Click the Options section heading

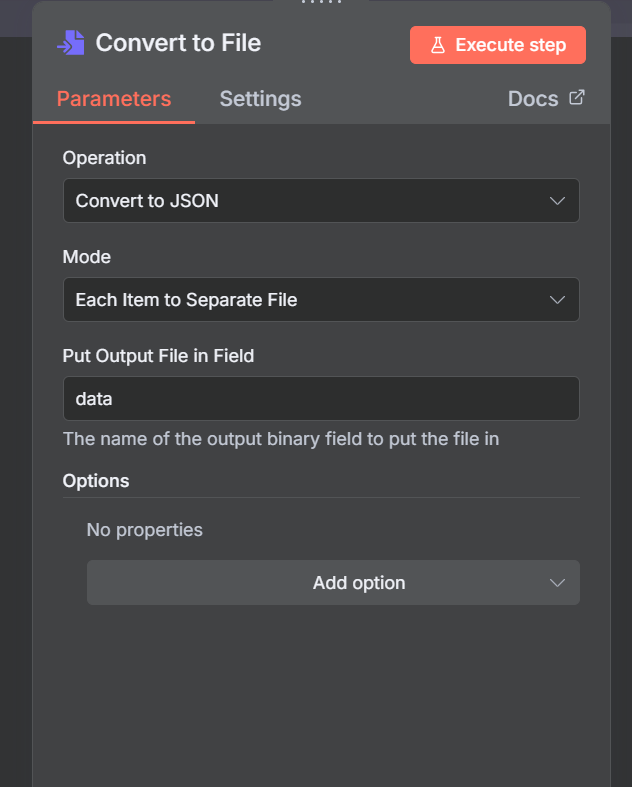[x=96, y=481]
